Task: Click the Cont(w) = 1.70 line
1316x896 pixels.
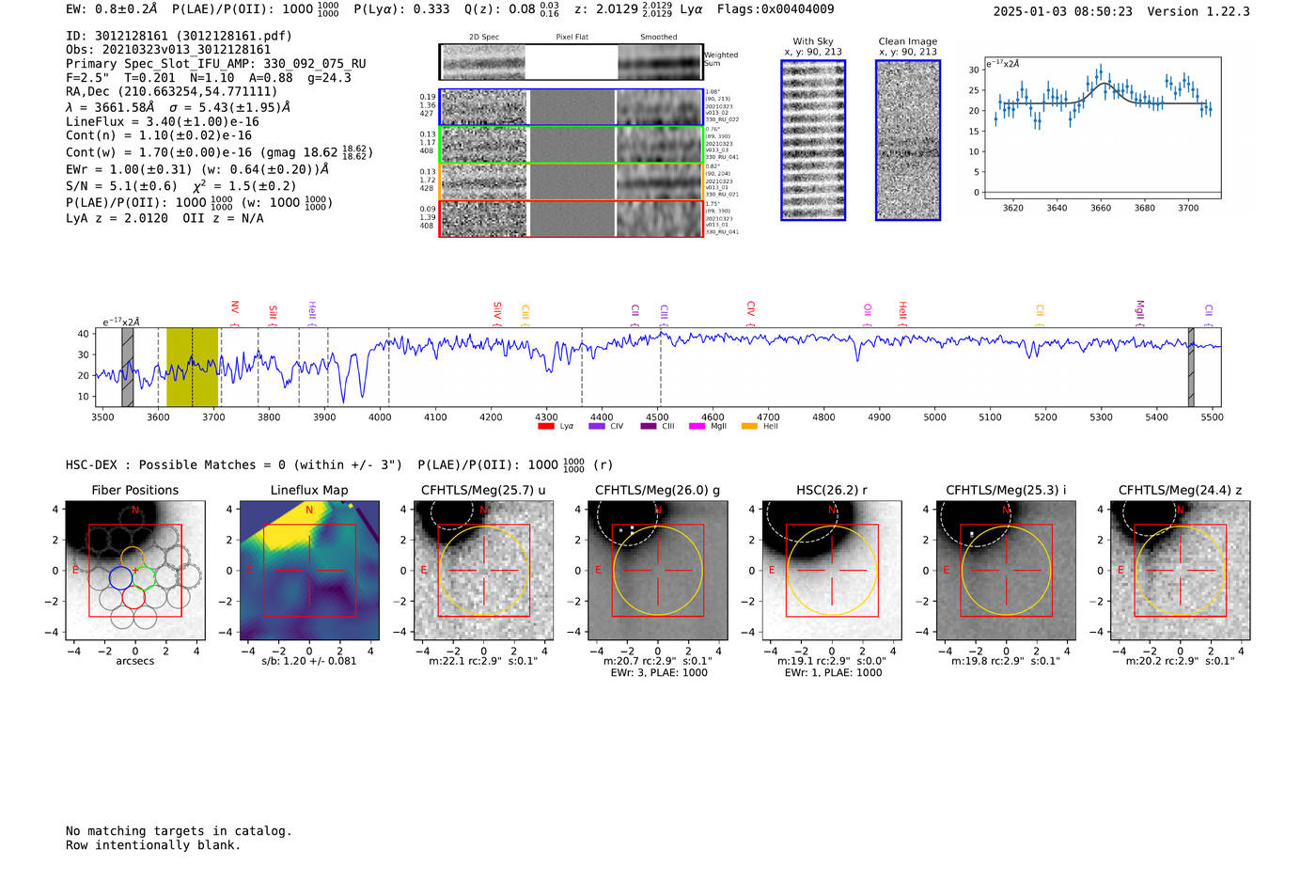Action: coord(219,151)
